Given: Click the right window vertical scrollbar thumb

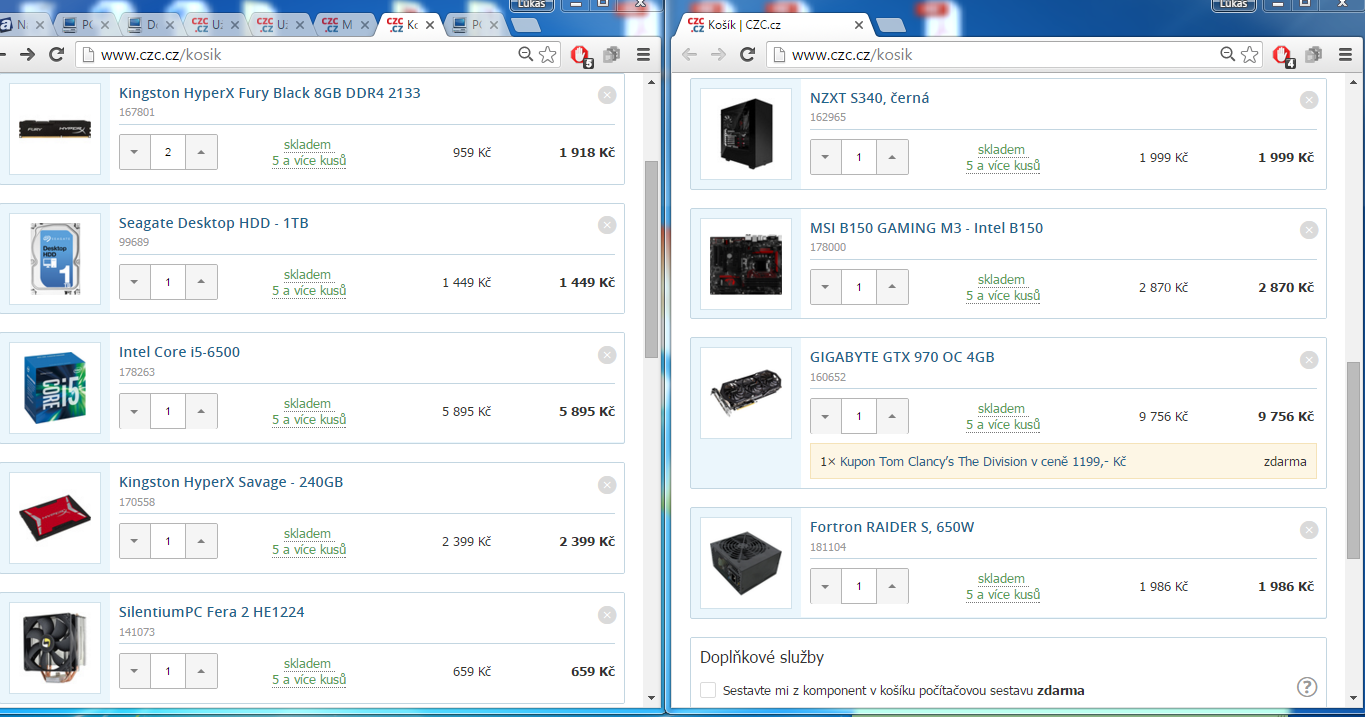Looking at the screenshot, I should pos(1354,460).
